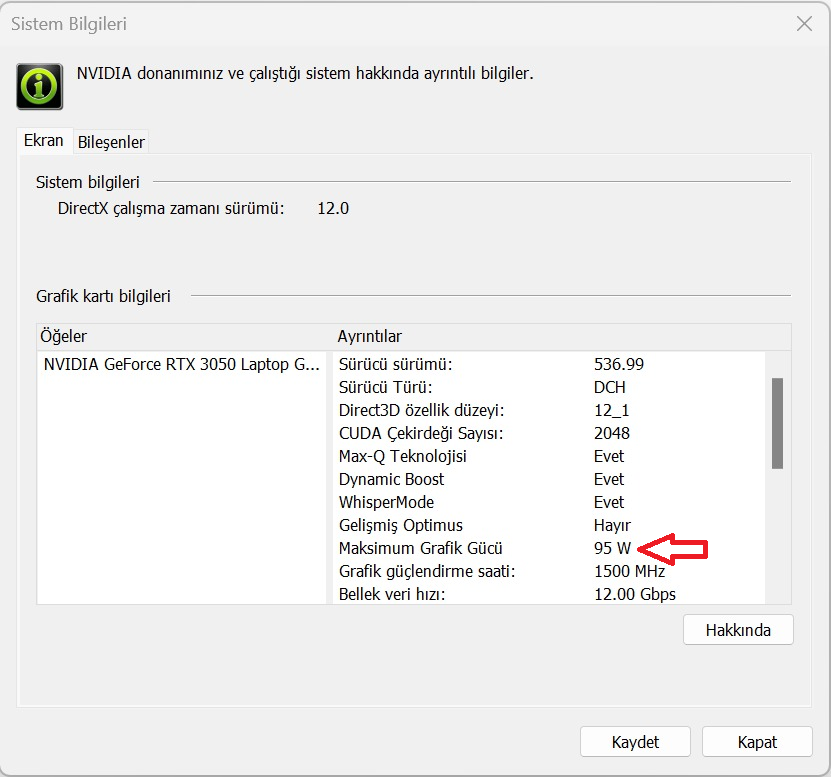Click the Kaydet button
This screenshot has height=777, width=831.
635,741
